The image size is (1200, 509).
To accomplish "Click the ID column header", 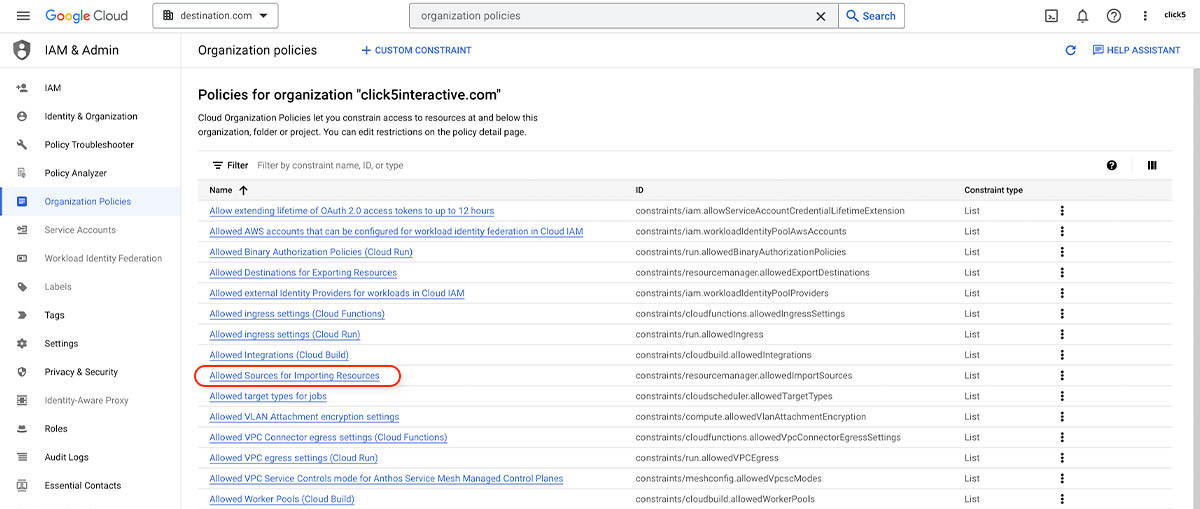I will [639, 190].
